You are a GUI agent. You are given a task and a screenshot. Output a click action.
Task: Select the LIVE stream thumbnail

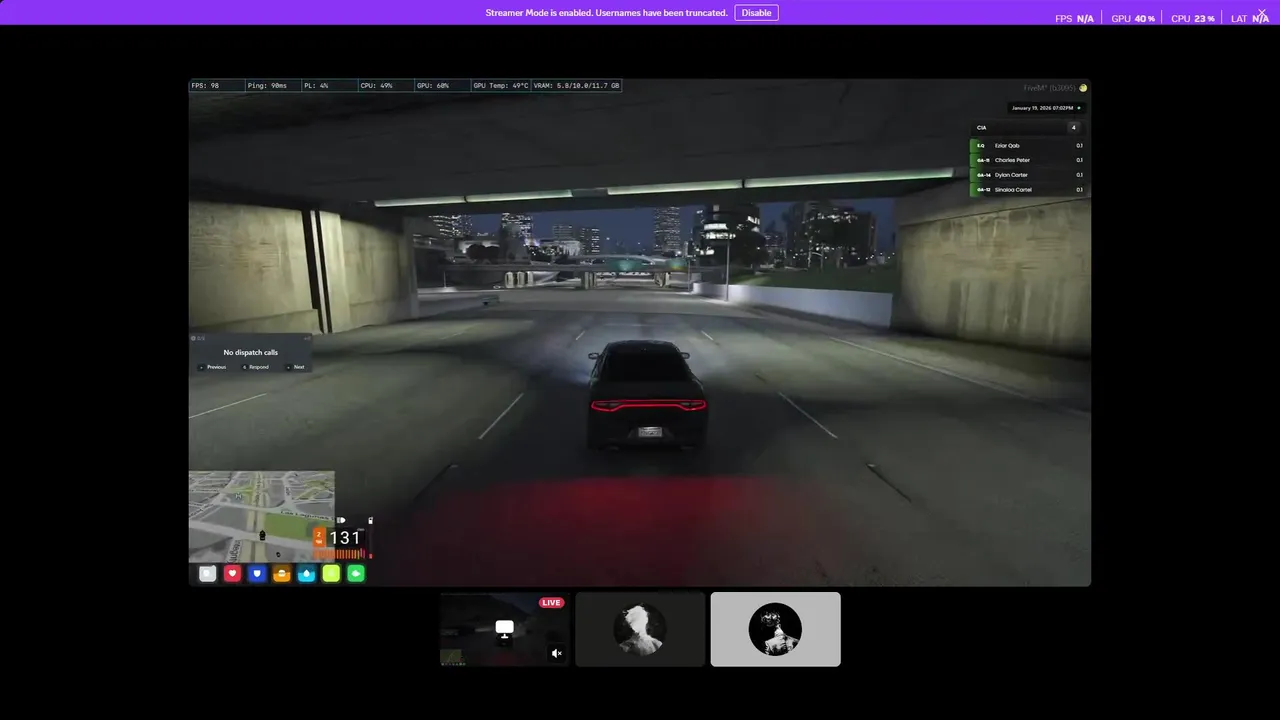pyautogui.click(x=505, y=629)
